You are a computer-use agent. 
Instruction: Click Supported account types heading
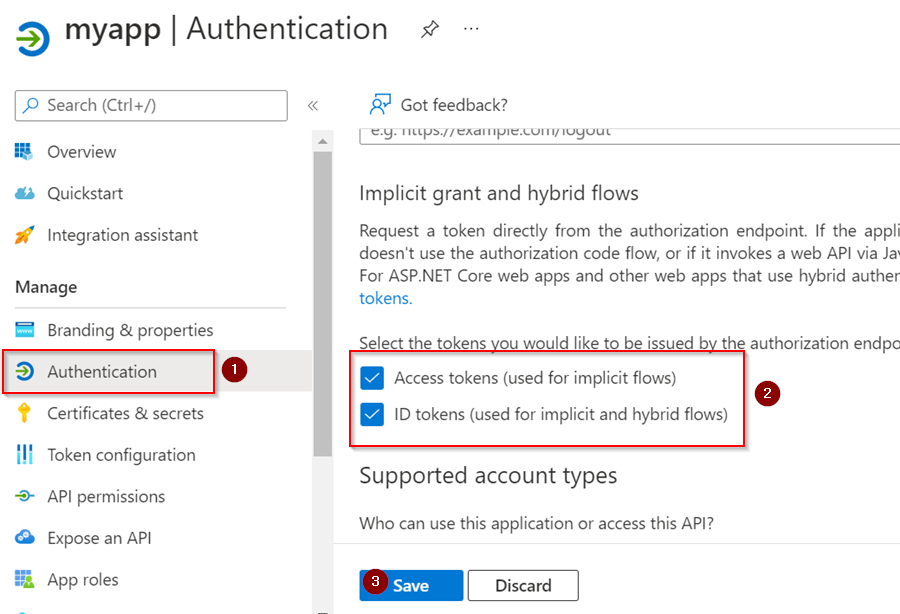[488, 476]
